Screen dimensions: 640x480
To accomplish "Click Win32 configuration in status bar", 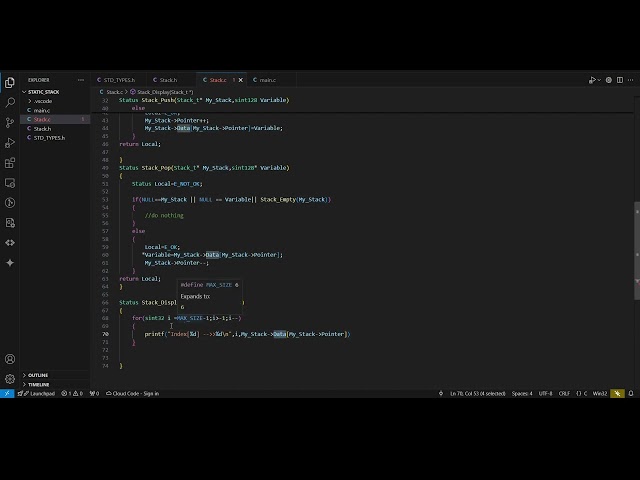I will (x=600, y=393).
